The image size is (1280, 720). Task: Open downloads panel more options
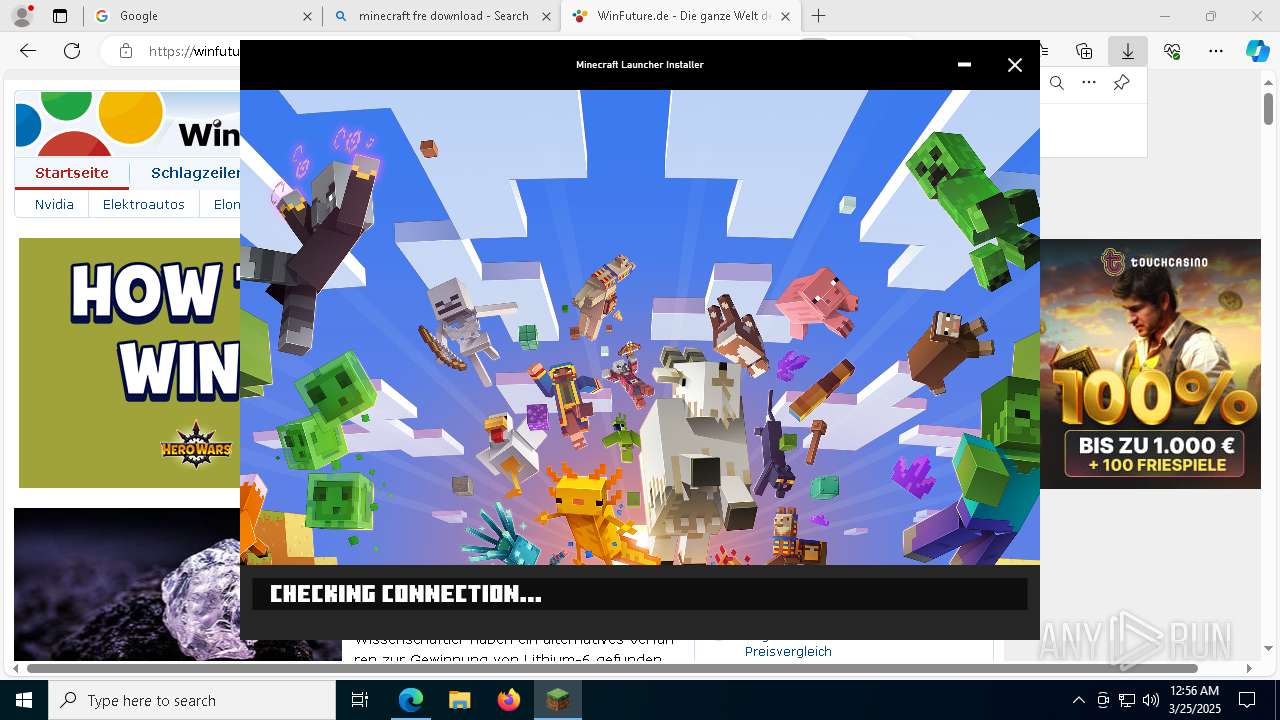(1089, 83)
